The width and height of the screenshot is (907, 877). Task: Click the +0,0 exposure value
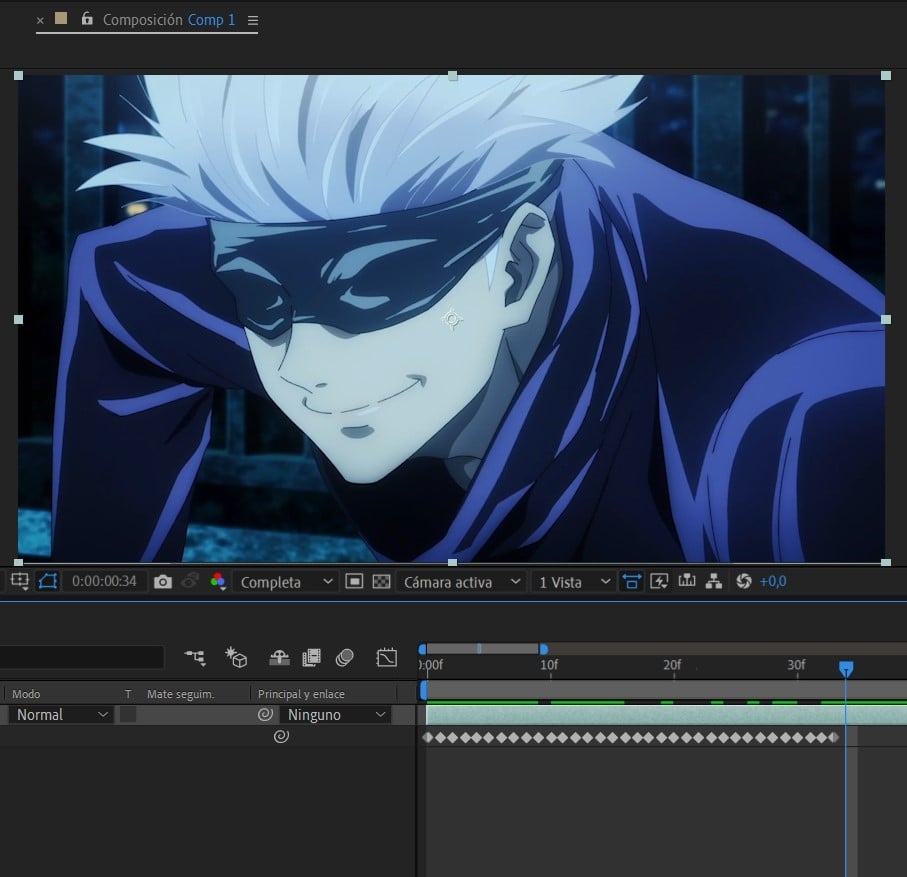click(x=773, y=581)
